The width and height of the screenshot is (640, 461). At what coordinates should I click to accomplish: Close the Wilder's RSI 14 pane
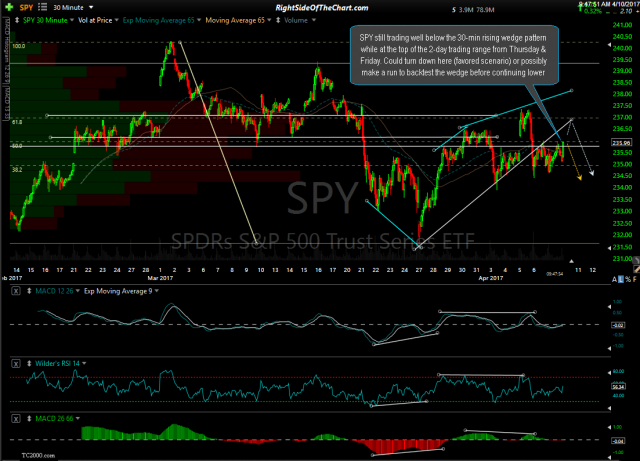point(16,363)
